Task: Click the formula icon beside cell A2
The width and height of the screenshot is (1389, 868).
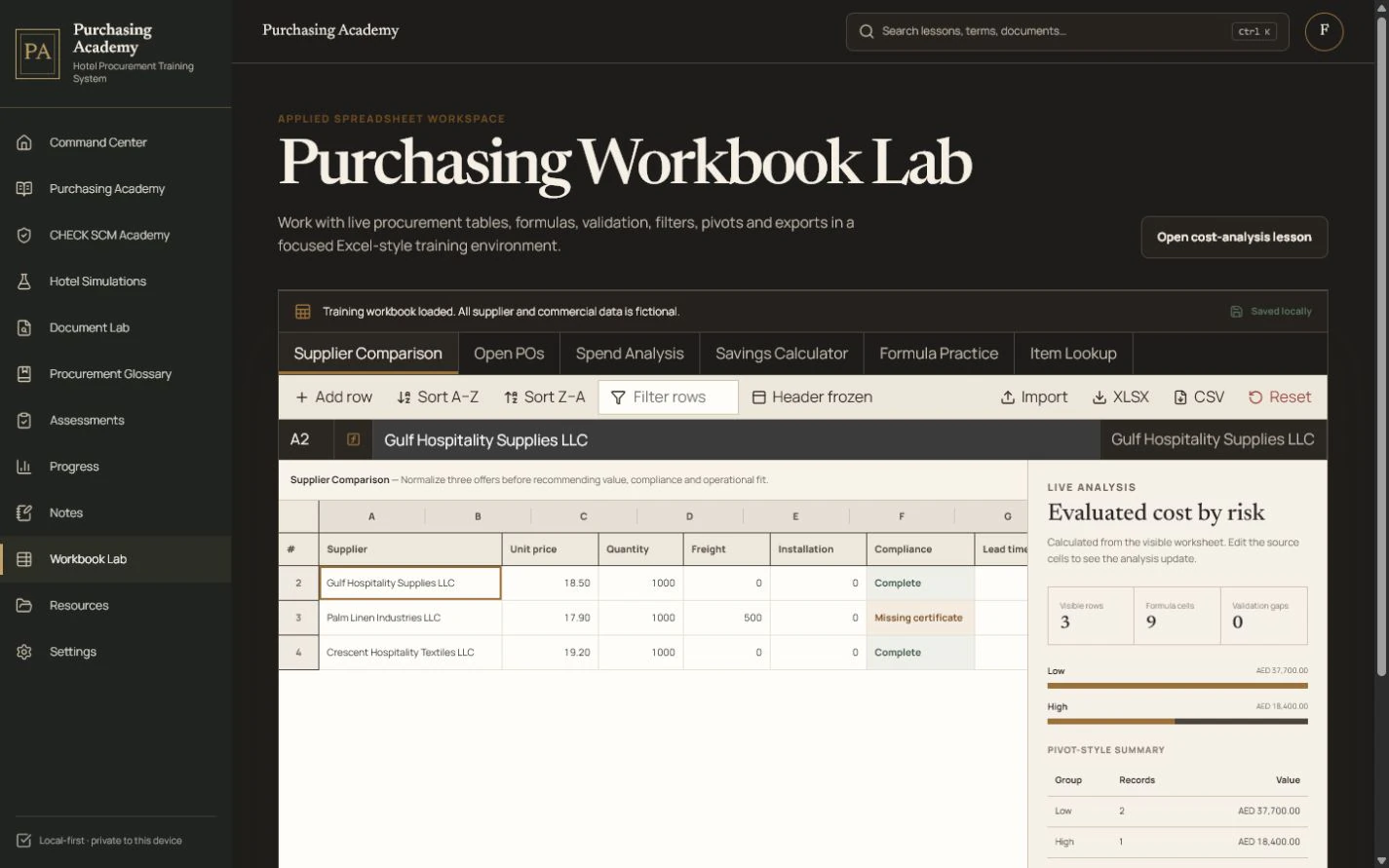Action: click(x=353, y=439)
